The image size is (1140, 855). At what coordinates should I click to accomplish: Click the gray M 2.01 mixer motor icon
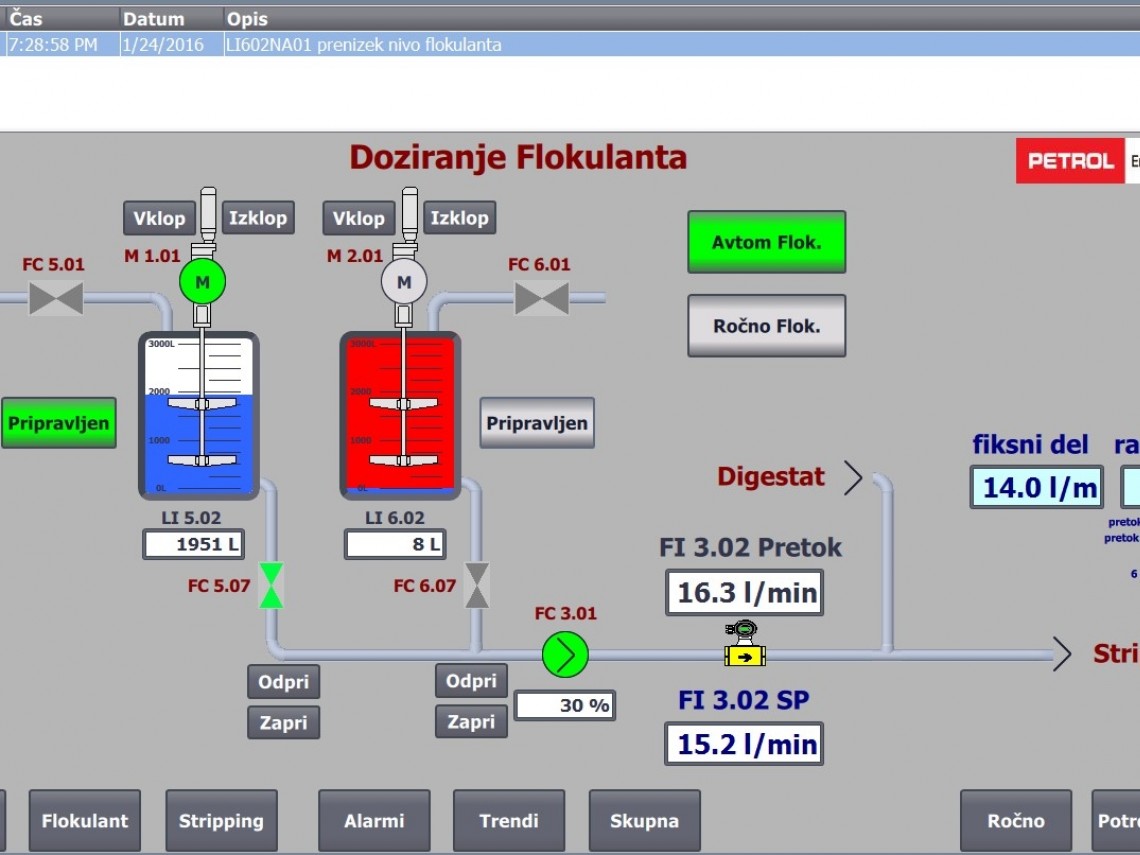tap(404, 283)
